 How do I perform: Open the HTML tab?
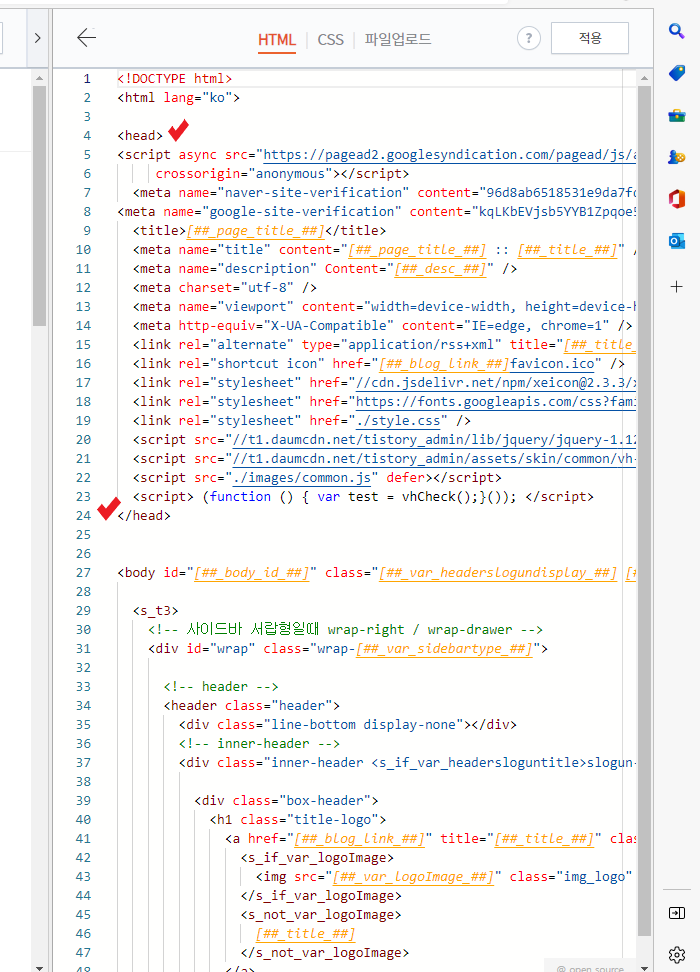(277, 40)
